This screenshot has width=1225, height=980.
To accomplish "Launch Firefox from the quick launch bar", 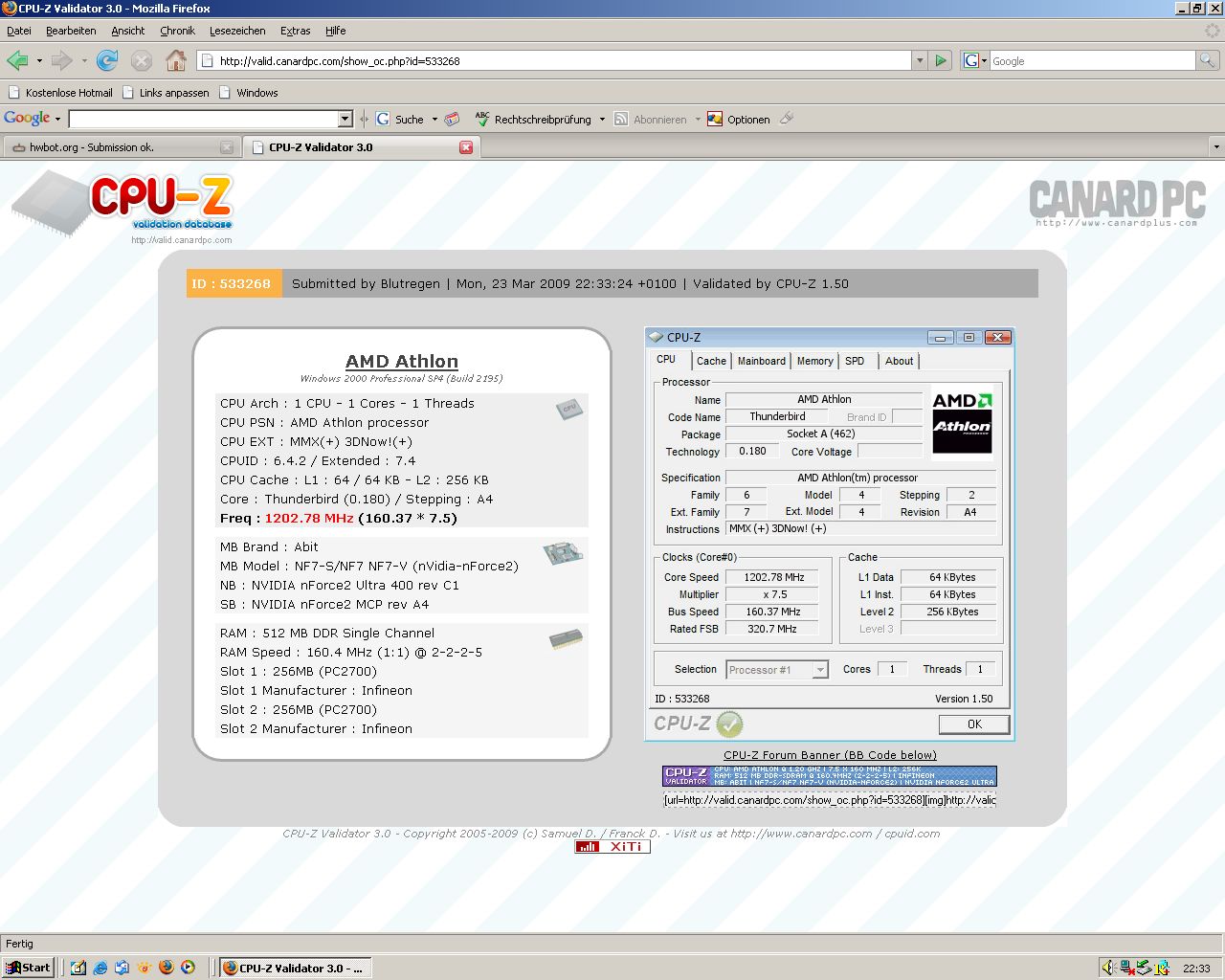I will click(x=166, y=968).
